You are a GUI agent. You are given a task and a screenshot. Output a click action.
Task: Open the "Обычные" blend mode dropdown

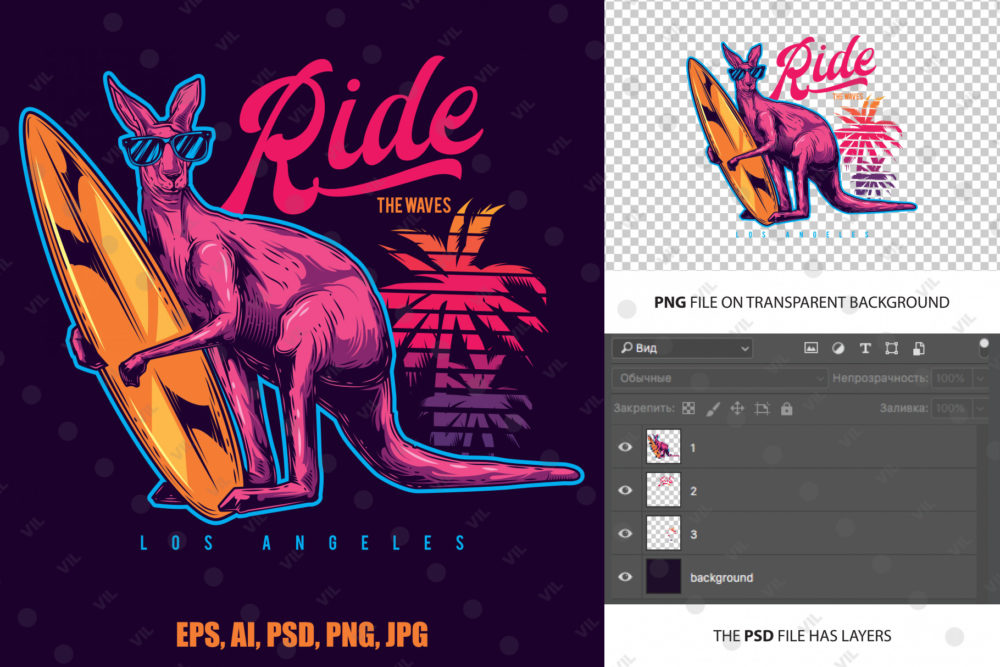click(x=720, y=378)
